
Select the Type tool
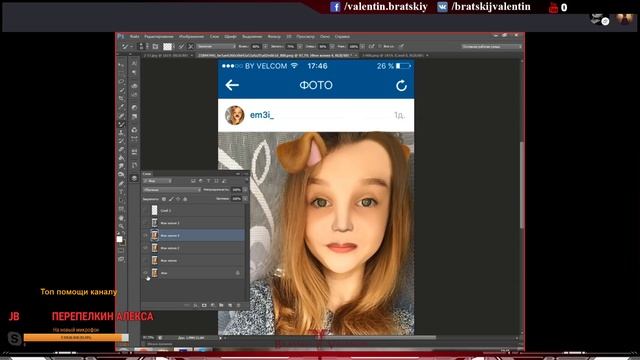pos(121,192)
